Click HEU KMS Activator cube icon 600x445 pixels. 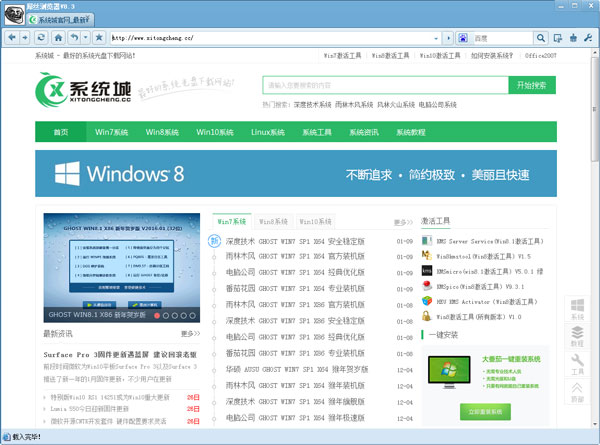click(427, 301)
